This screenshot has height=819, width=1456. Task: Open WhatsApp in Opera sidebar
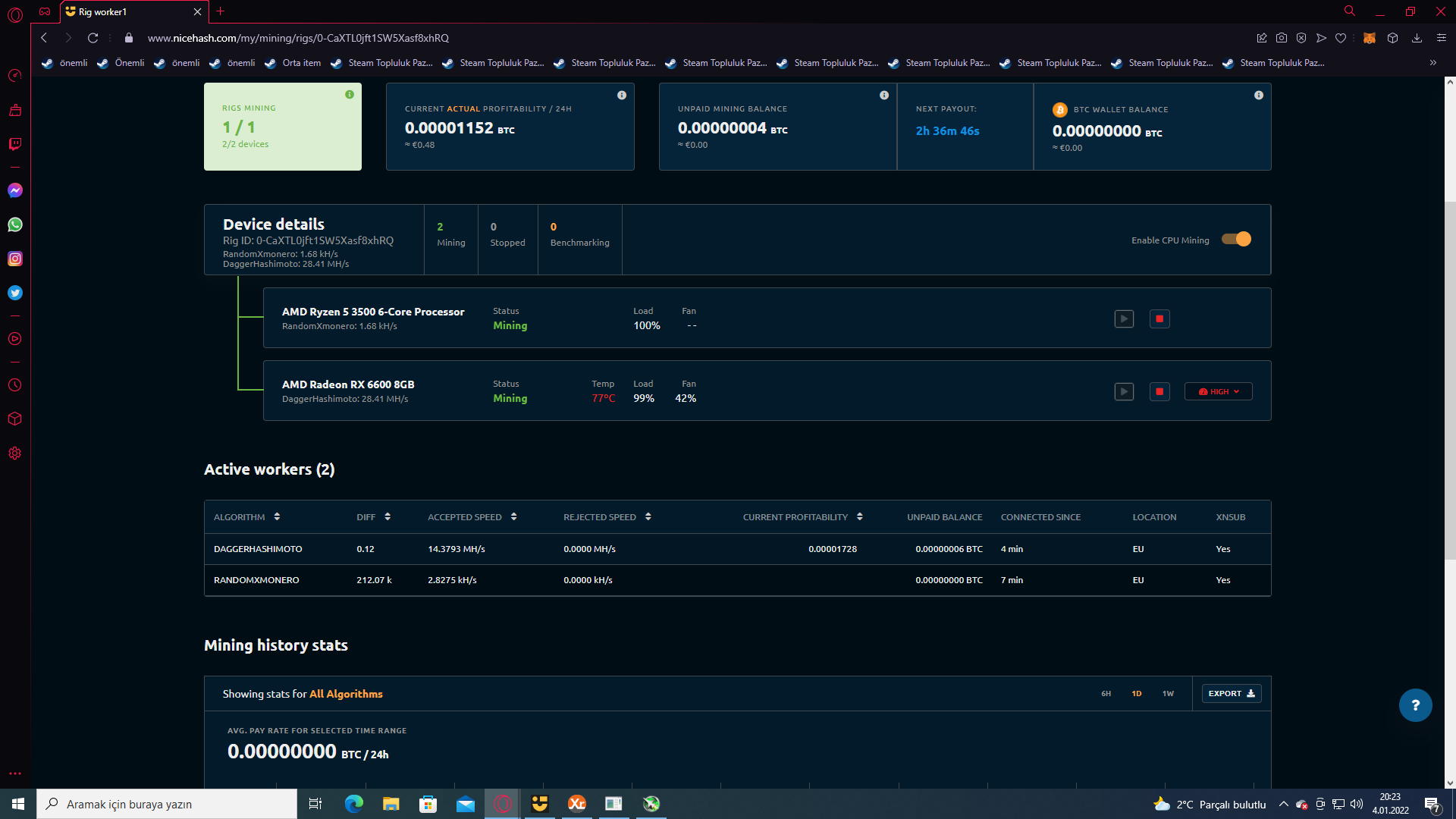(x=15, y=224)
